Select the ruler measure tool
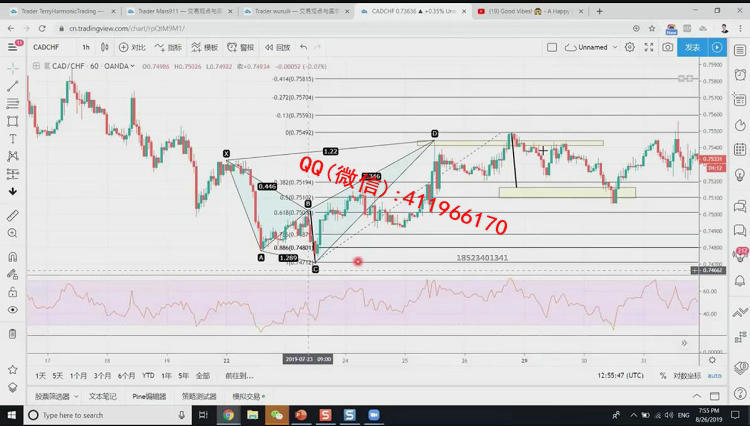750x426 pixels. click(x=13, y=216)
